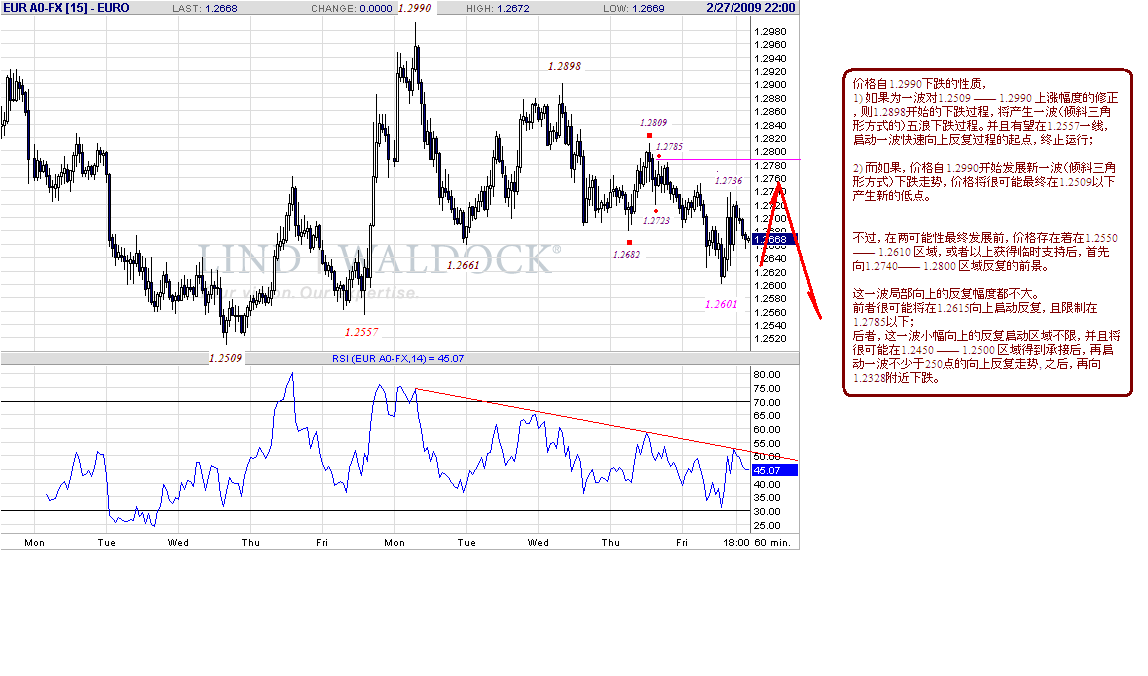Click RSI axis label 35.00
The image size is (1148, 676).
point(767,498)
